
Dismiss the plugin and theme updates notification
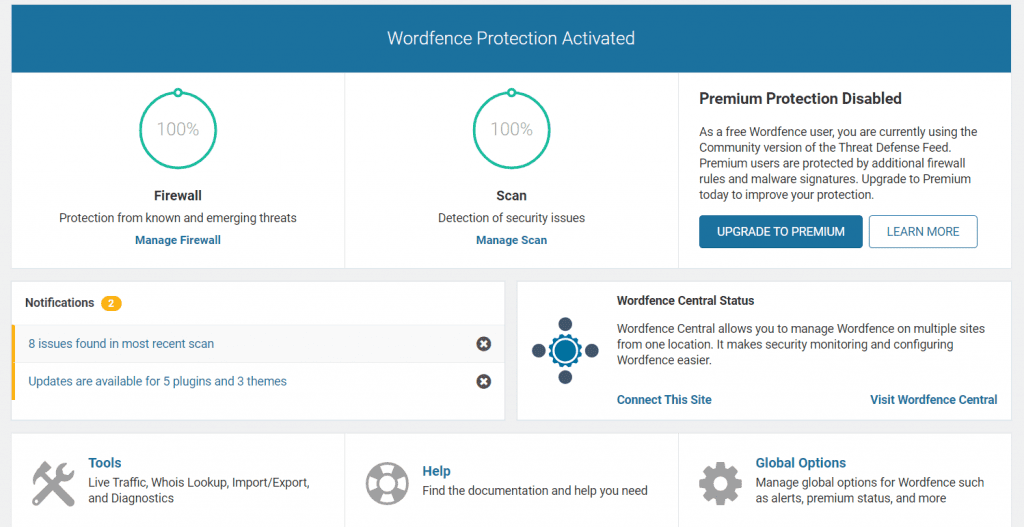484,381
